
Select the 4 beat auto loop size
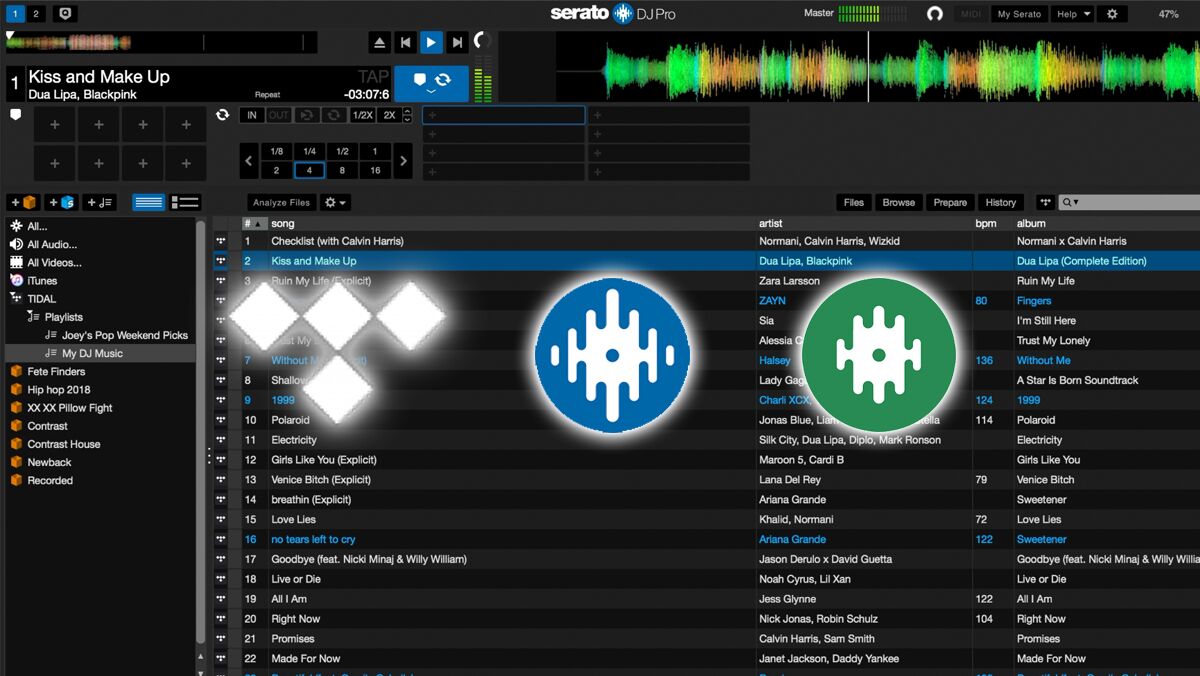coord(309,170)
